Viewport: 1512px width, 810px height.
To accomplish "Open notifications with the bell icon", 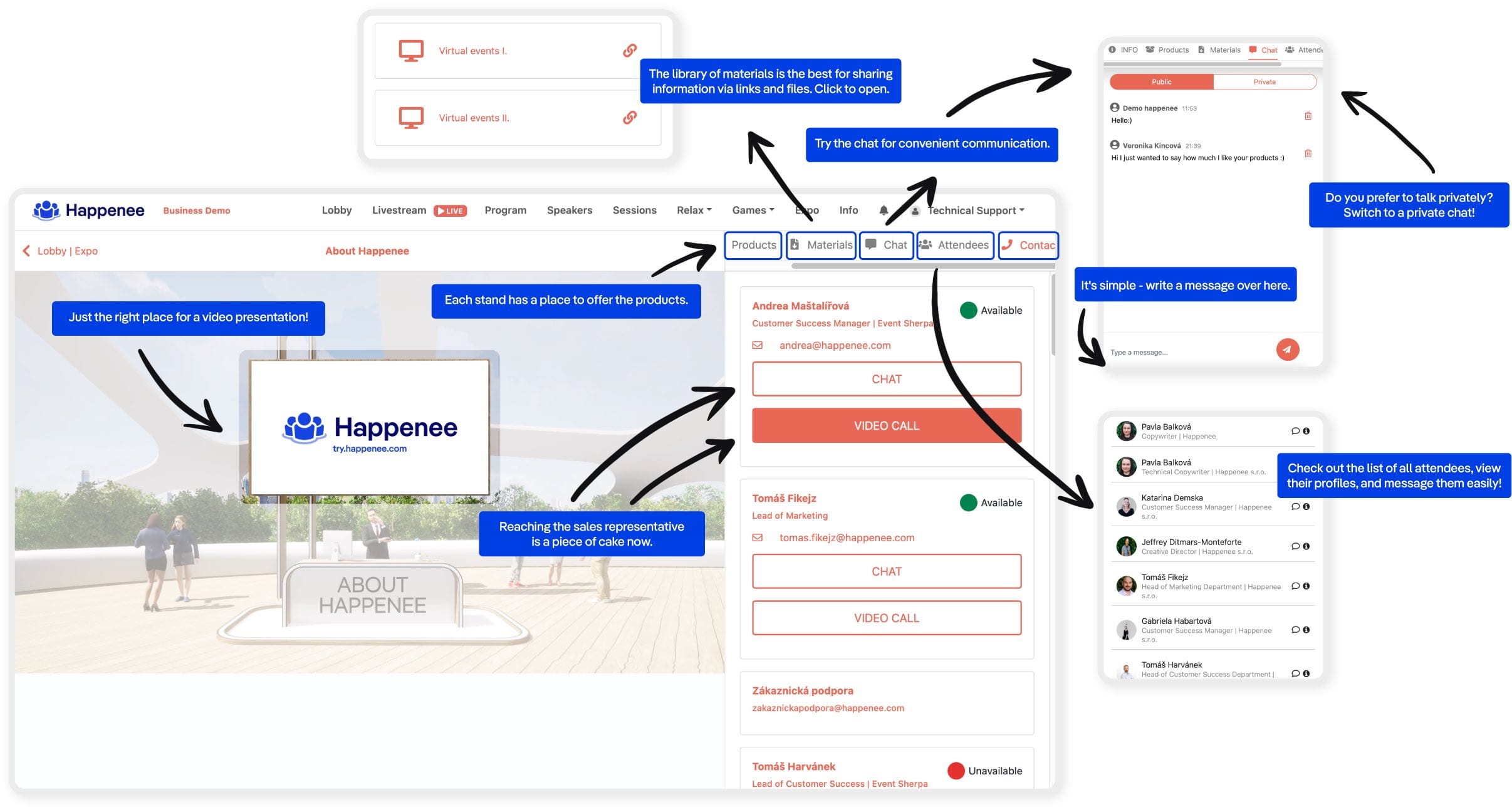I will [x=884, y=210].
